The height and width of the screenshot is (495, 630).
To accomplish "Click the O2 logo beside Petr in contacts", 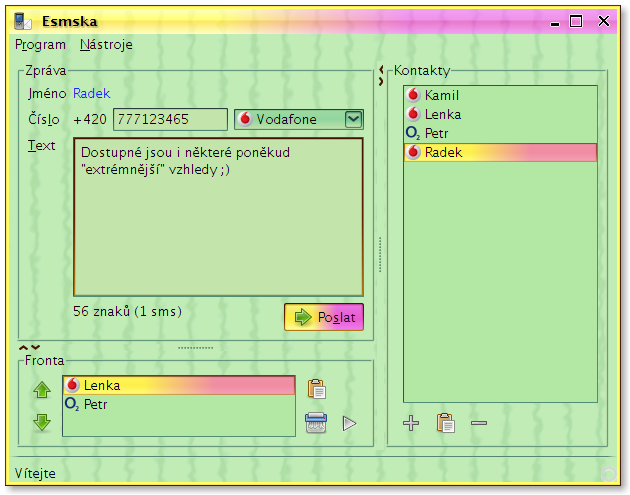I will 413,133.
